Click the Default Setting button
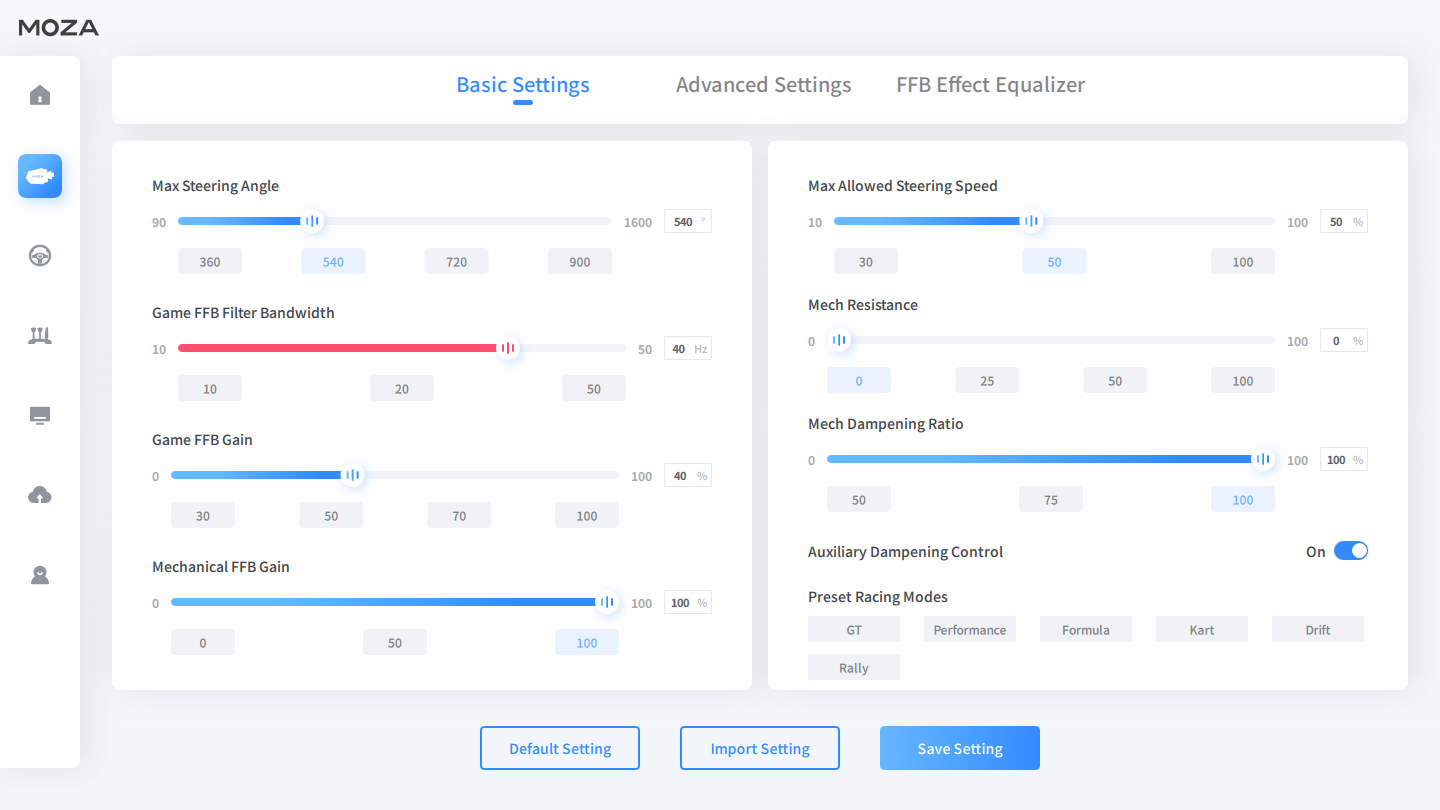This screenshot has height=810, width=1440. 560,748
